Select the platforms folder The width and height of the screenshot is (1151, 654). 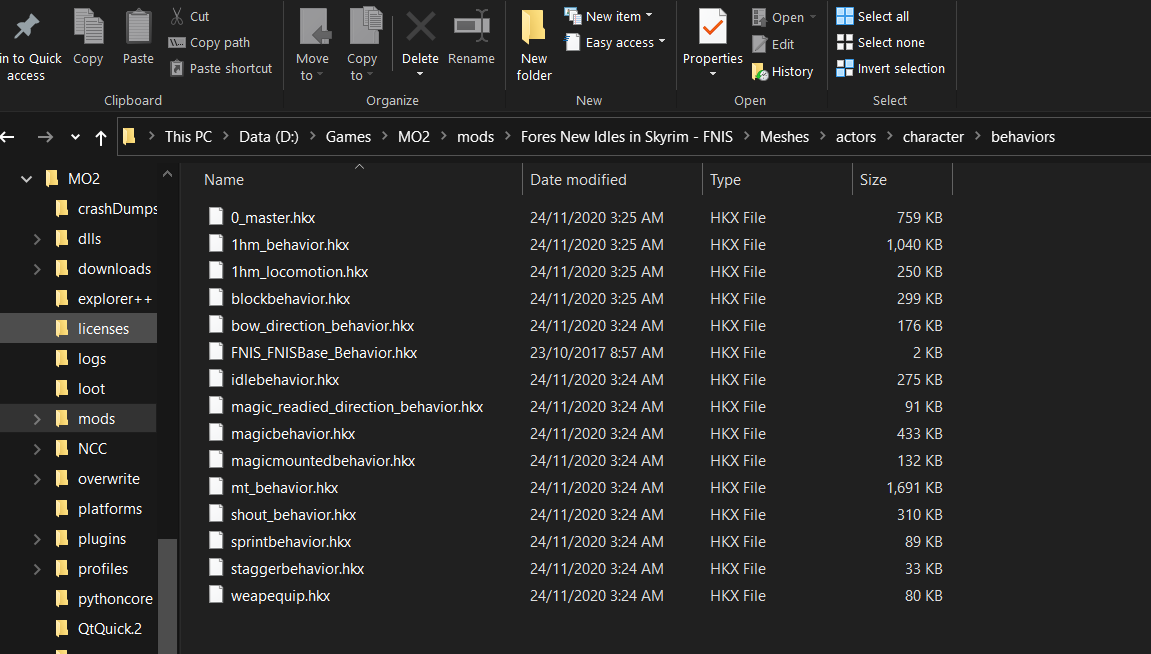click(x=98, y=509)
